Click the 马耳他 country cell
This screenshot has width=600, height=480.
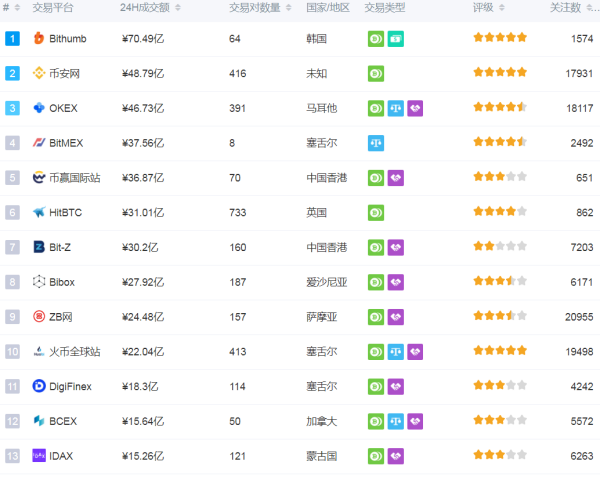tap(322, 108)
